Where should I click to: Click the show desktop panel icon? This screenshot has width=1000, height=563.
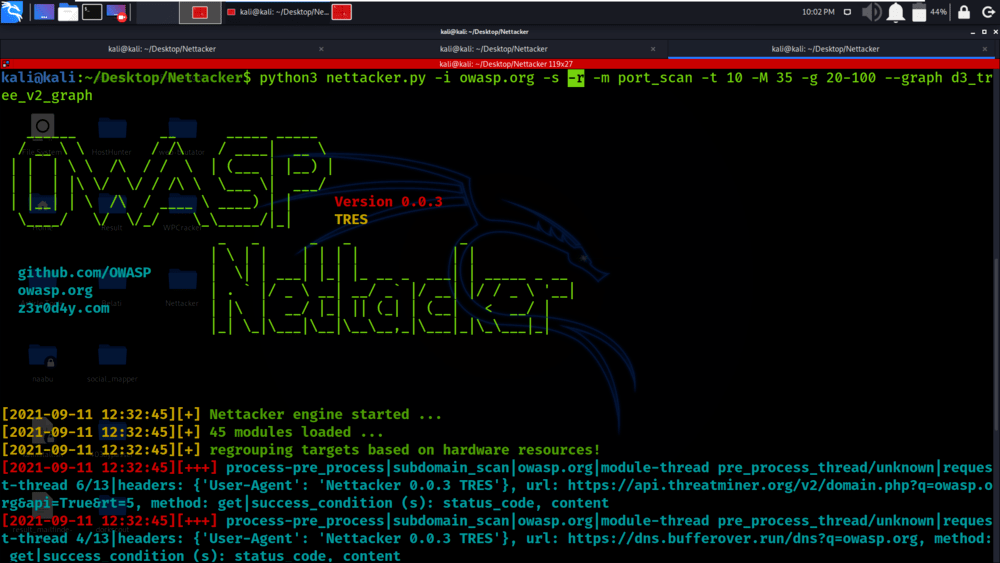pos(44,12)
